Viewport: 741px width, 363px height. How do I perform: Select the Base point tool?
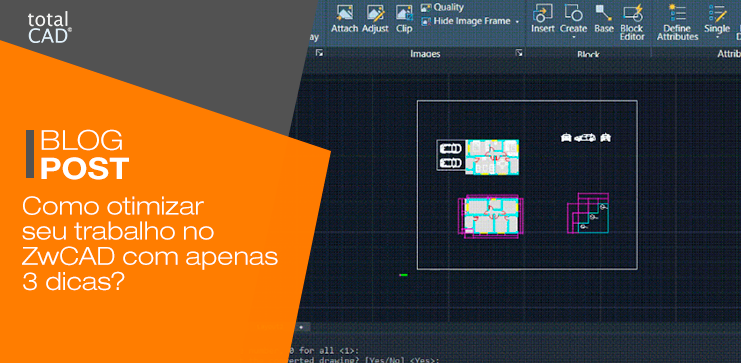[x=603, y=18]
